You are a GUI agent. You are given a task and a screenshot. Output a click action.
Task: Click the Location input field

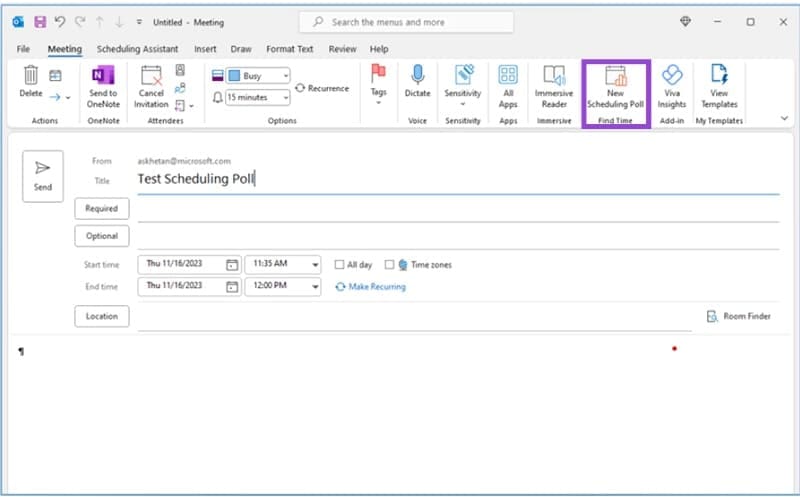click(x=414, y=317)
